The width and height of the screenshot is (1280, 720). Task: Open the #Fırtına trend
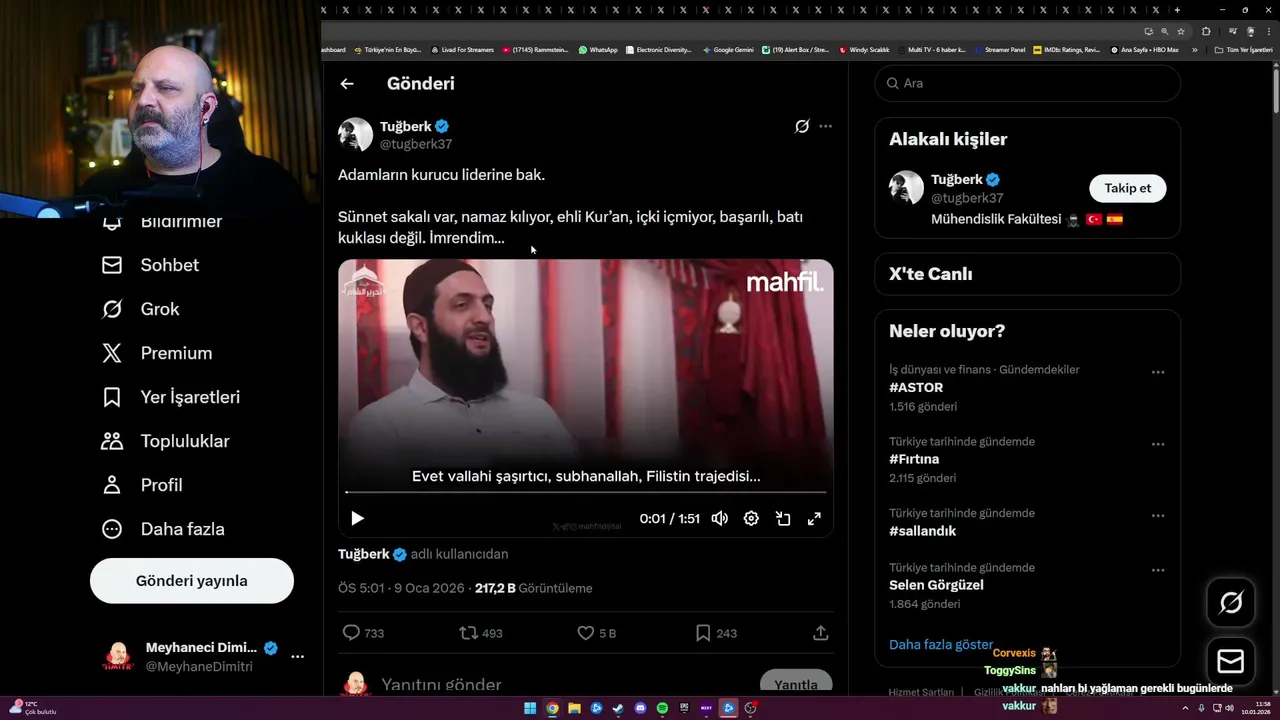(x=914, y=459)
